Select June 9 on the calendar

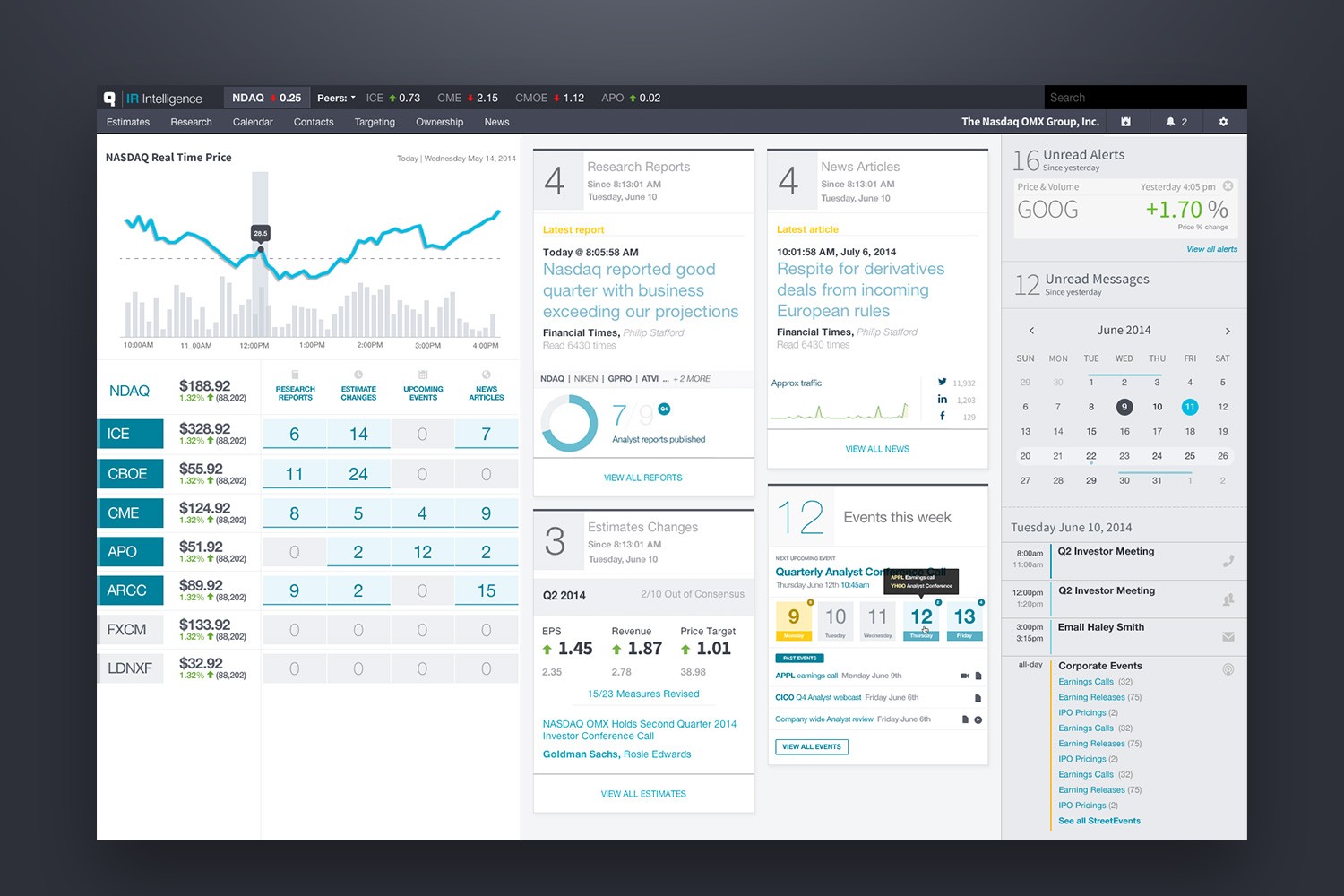pyautogui.click(x=1124, y=407)
